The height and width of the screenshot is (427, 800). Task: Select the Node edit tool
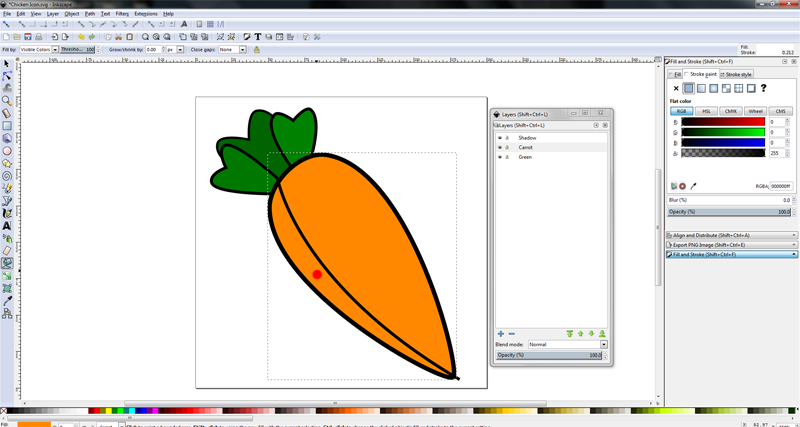(7, 76)
